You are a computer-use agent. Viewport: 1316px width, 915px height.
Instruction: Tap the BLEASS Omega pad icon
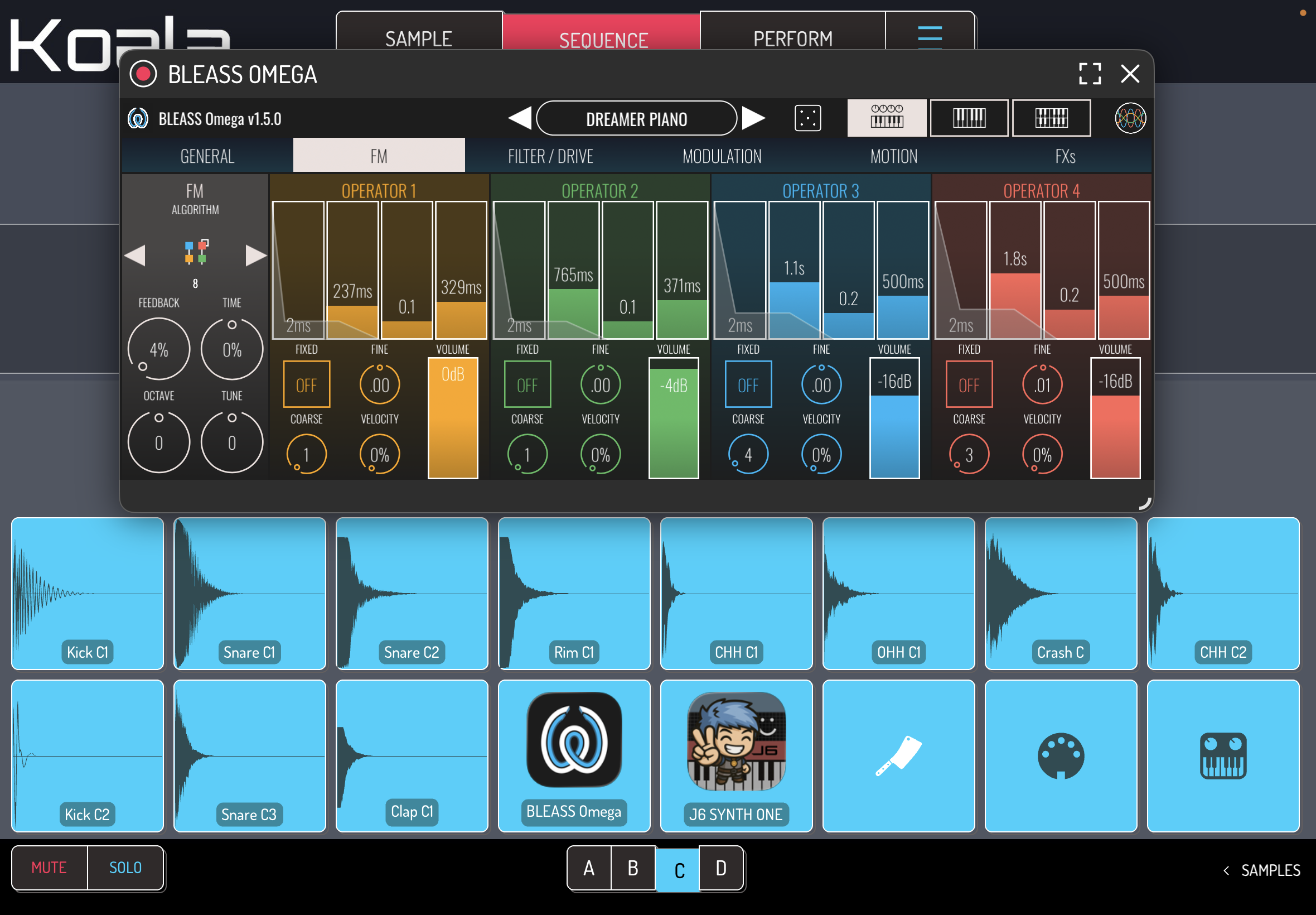[x=574, y=740]
